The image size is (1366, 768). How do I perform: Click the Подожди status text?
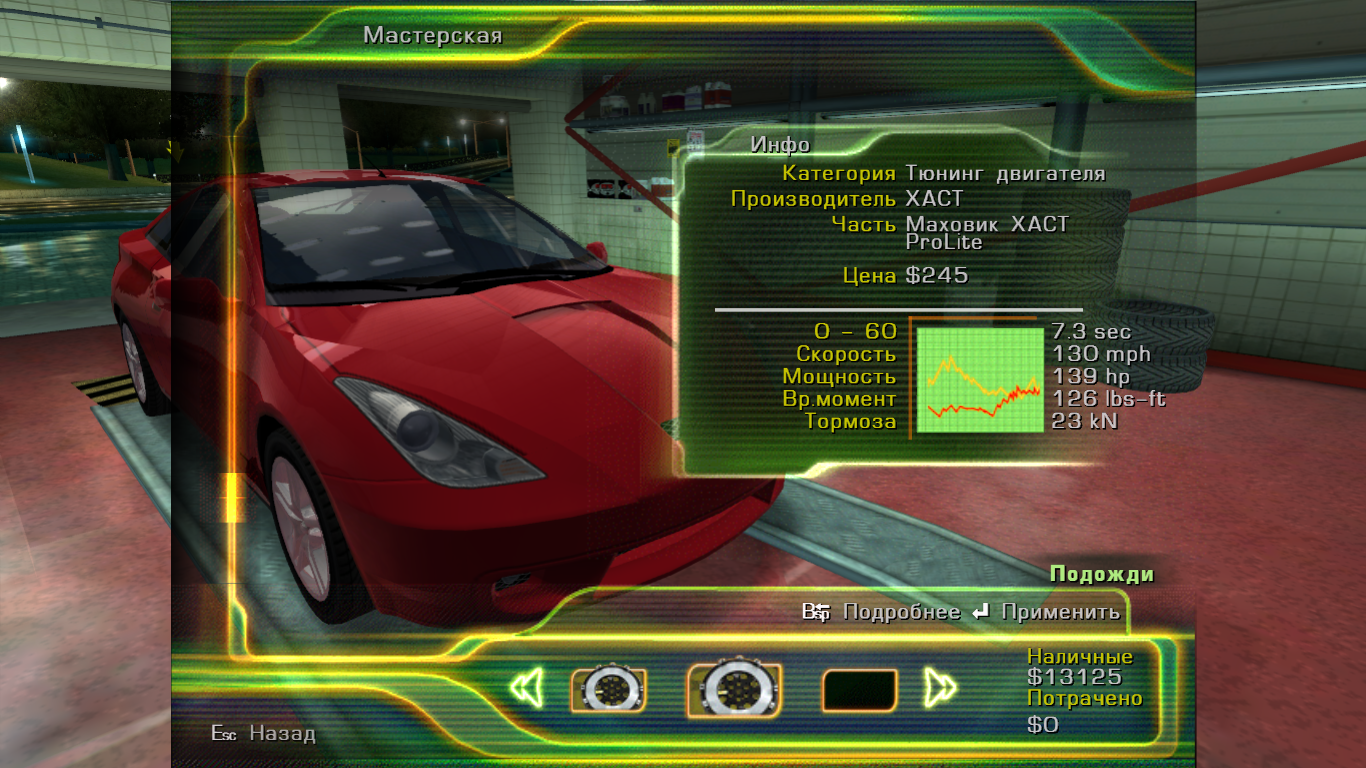coord(1102,574)
